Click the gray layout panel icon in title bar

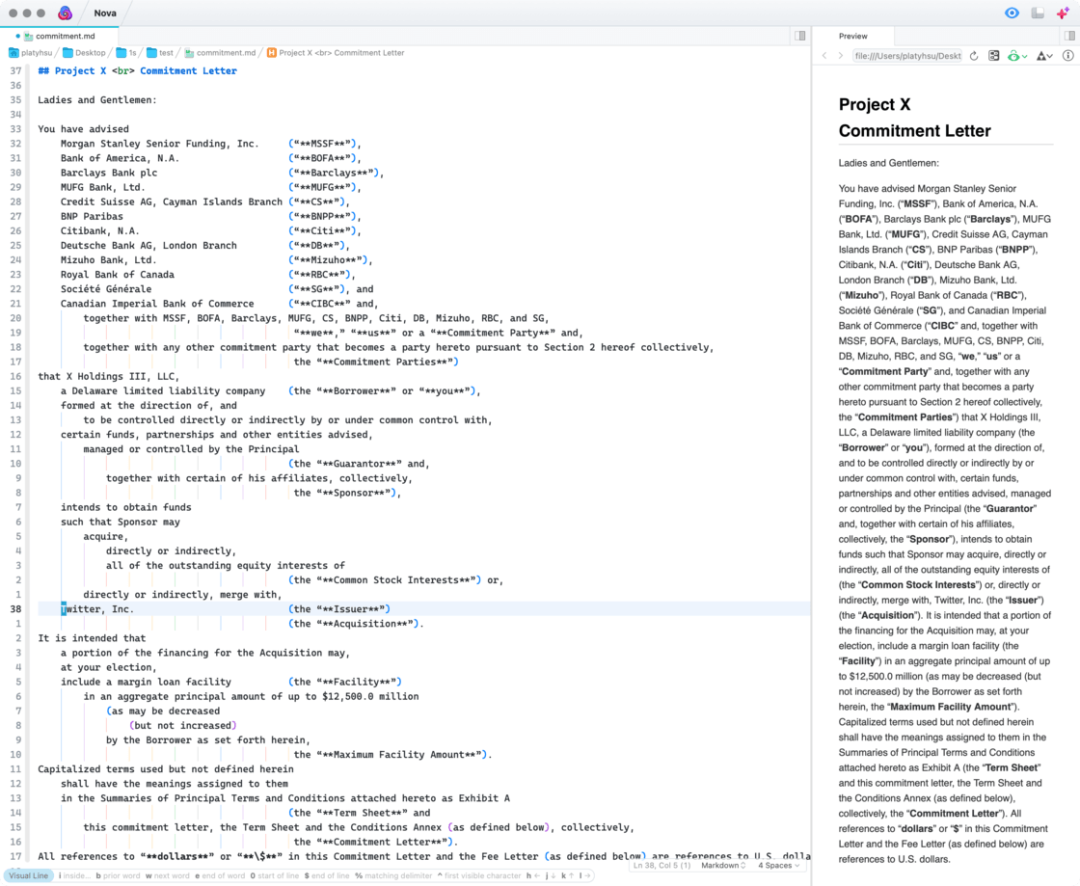[x=1037, y=12]
